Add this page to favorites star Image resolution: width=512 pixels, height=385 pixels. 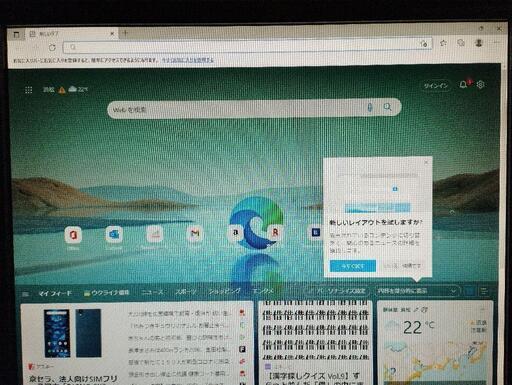tap(443, 43)
